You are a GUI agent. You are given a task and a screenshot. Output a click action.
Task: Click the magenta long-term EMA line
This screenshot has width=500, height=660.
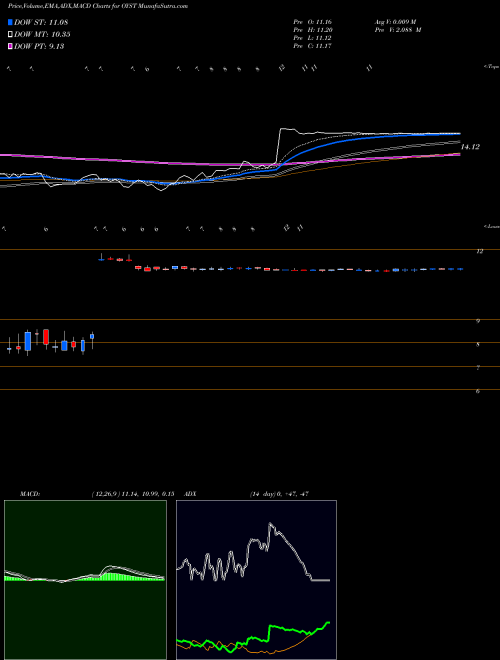[x=126, y=160]
